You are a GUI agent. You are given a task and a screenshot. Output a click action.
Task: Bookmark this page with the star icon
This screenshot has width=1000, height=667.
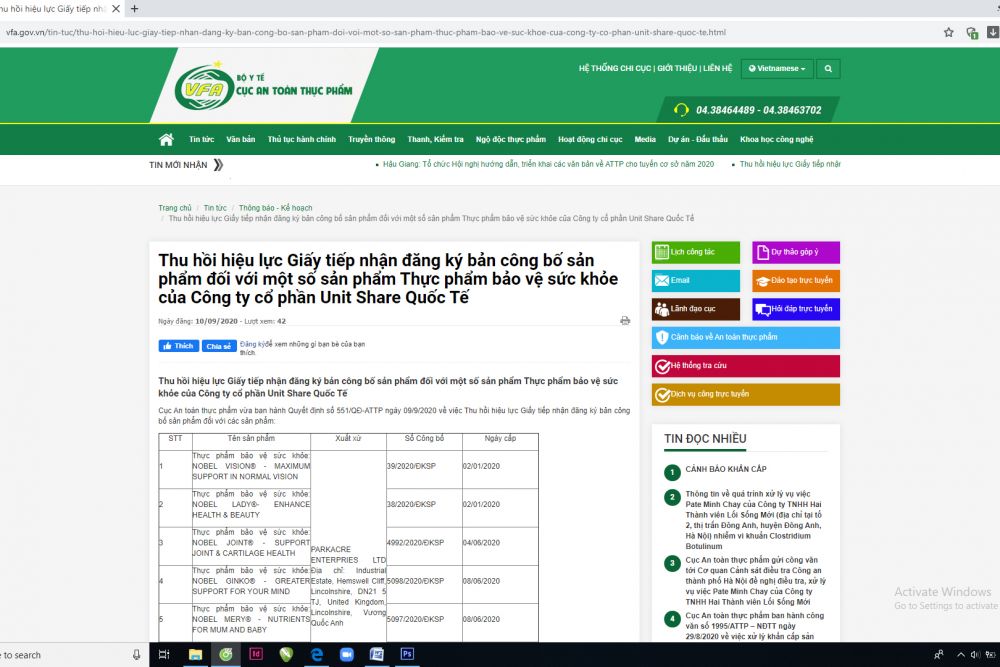948,33
